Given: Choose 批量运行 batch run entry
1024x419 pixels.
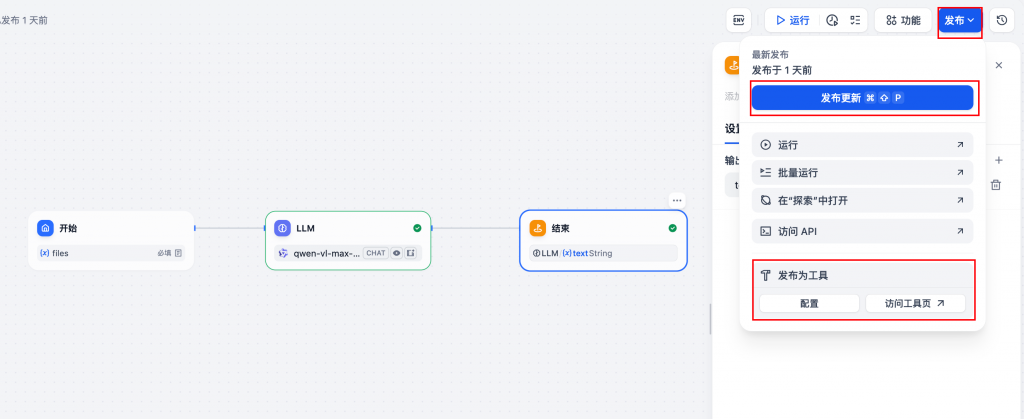Looking at the screenshot, I should pos(862,173).
